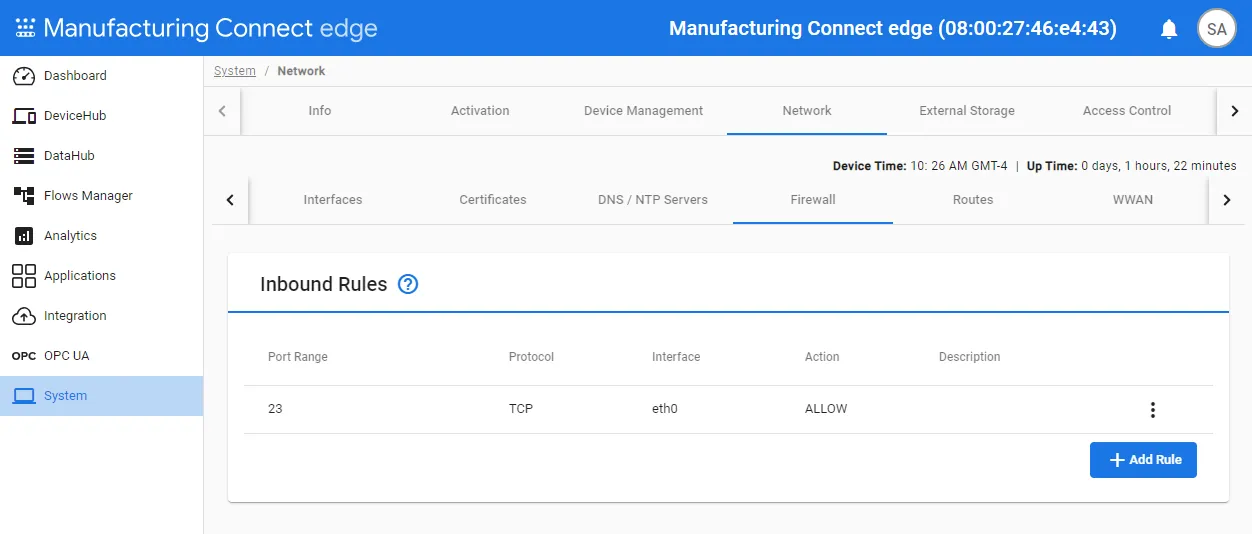Image resolution: width=1252 pixels, height=534 pixels.
Task: Click the TCP protocol cell
Action: (x=521, y=409)
